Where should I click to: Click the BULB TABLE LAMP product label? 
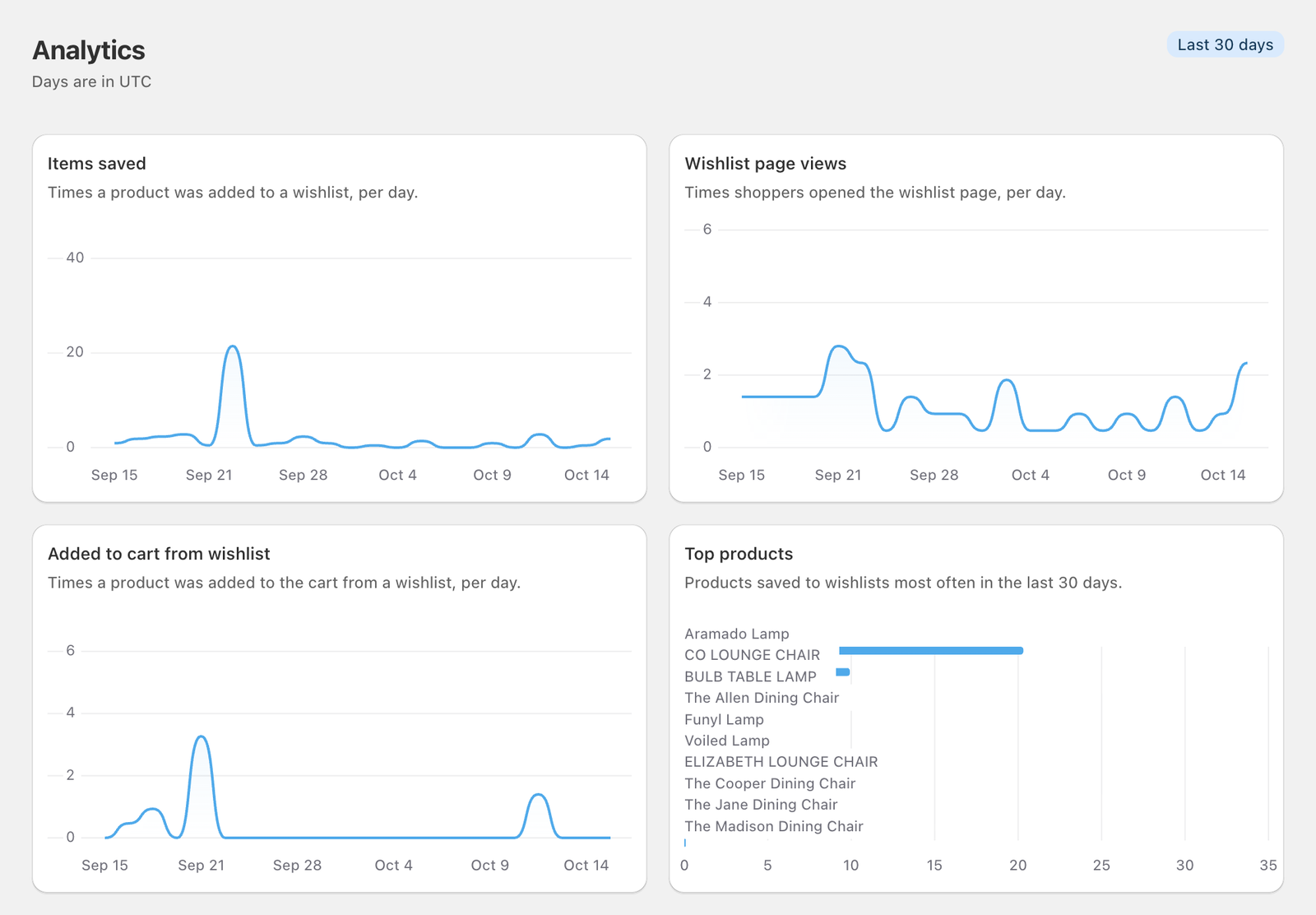pyautogui.click(x=750, y=676)
